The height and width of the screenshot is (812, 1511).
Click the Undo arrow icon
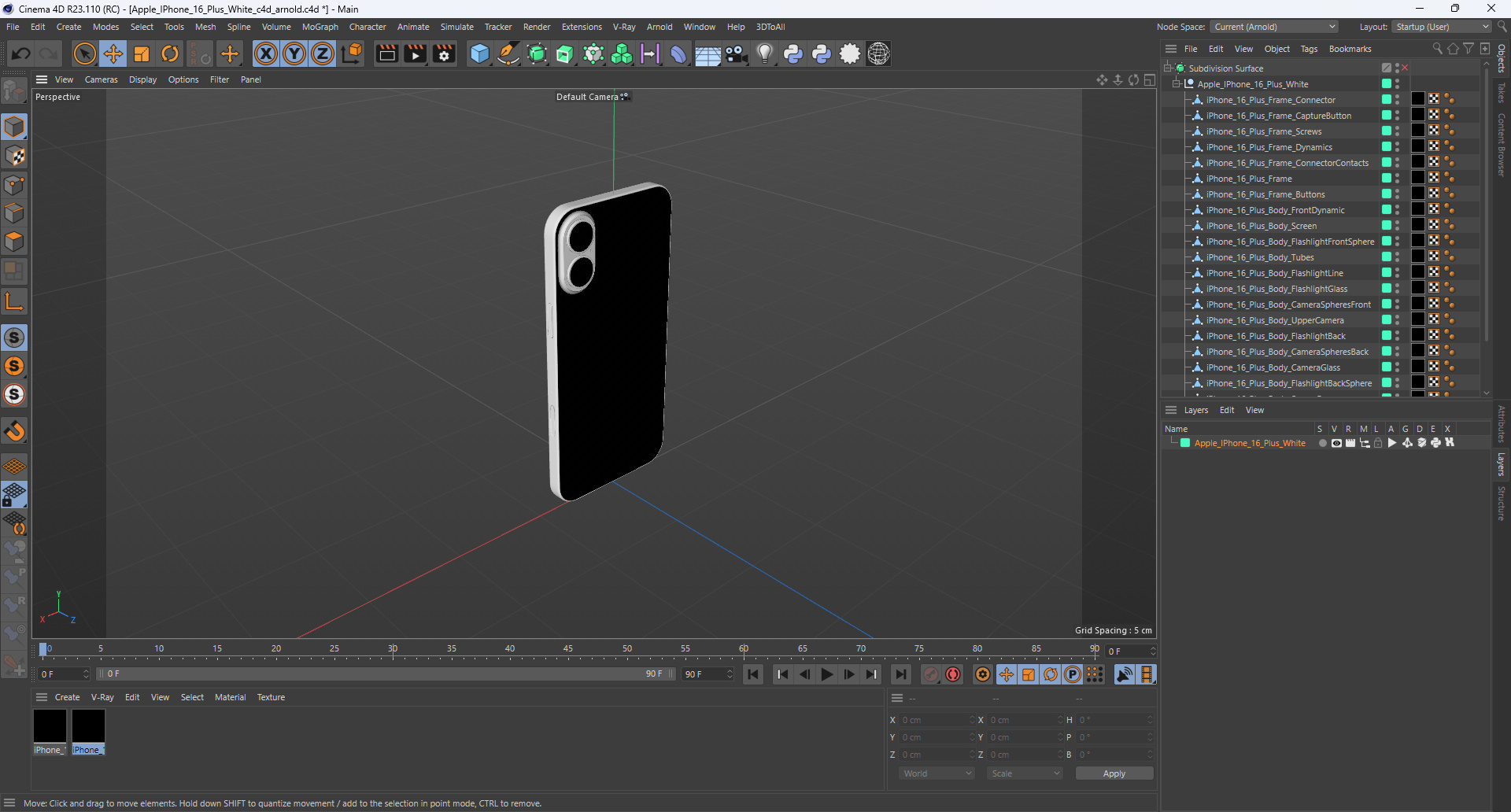[21, 54]
